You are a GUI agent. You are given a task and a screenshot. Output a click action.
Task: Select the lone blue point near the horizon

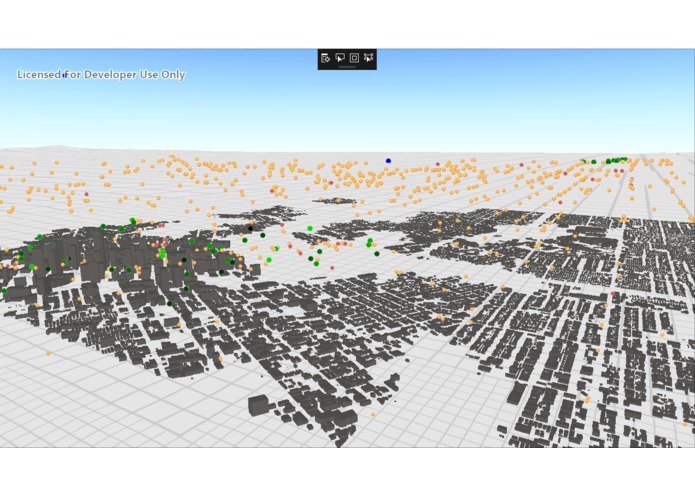tap(388, 161)
